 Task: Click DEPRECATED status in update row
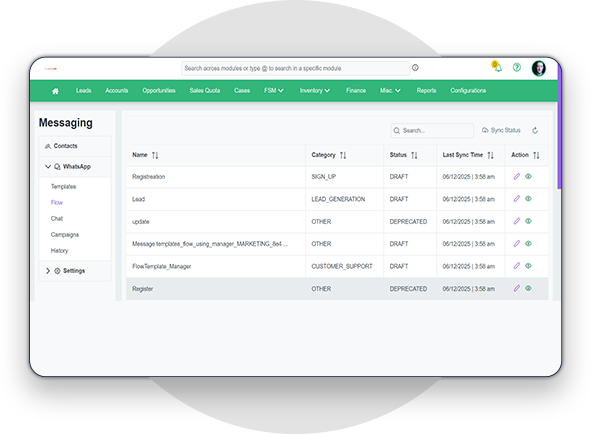point(408,222)
